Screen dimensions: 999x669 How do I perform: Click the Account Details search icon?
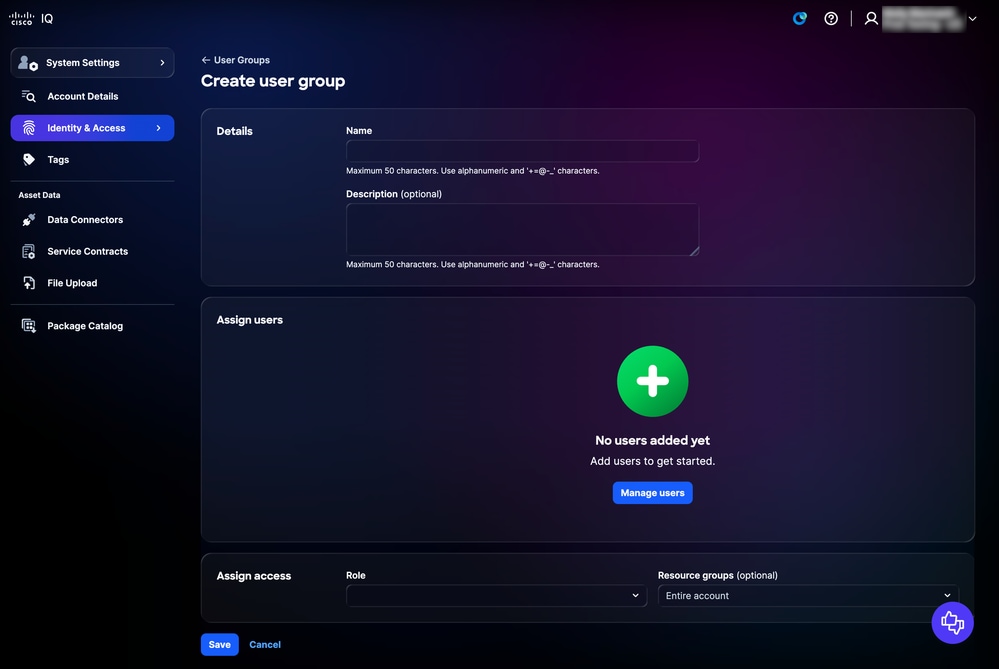click(29, 96)
